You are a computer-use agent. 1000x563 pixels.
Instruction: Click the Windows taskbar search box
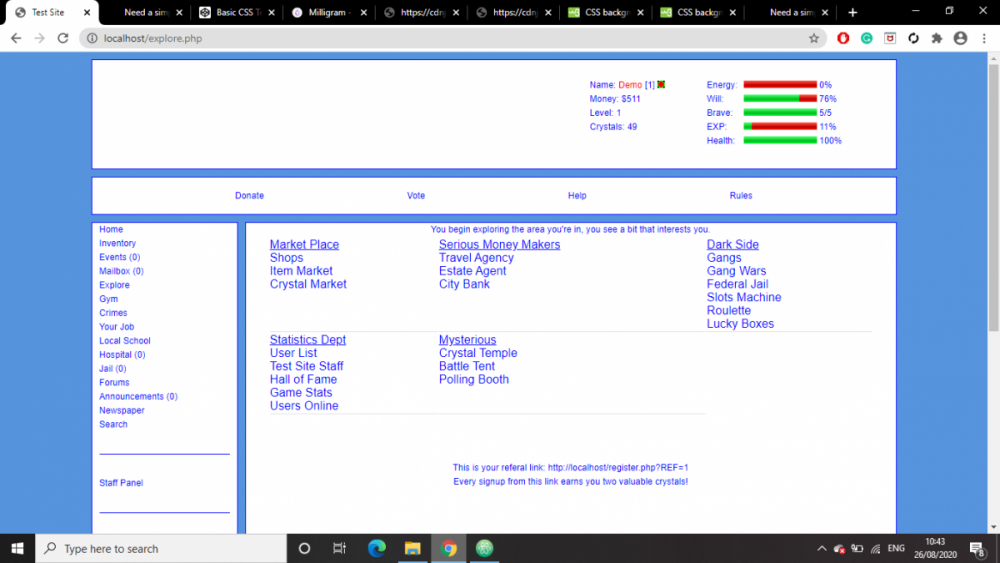click(x=160, y=548)
